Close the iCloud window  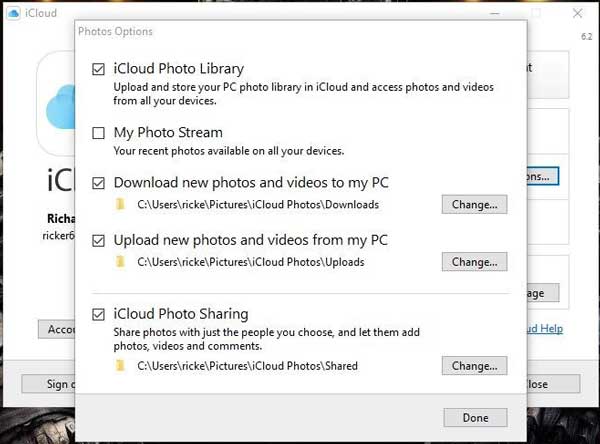click(577, 13)
